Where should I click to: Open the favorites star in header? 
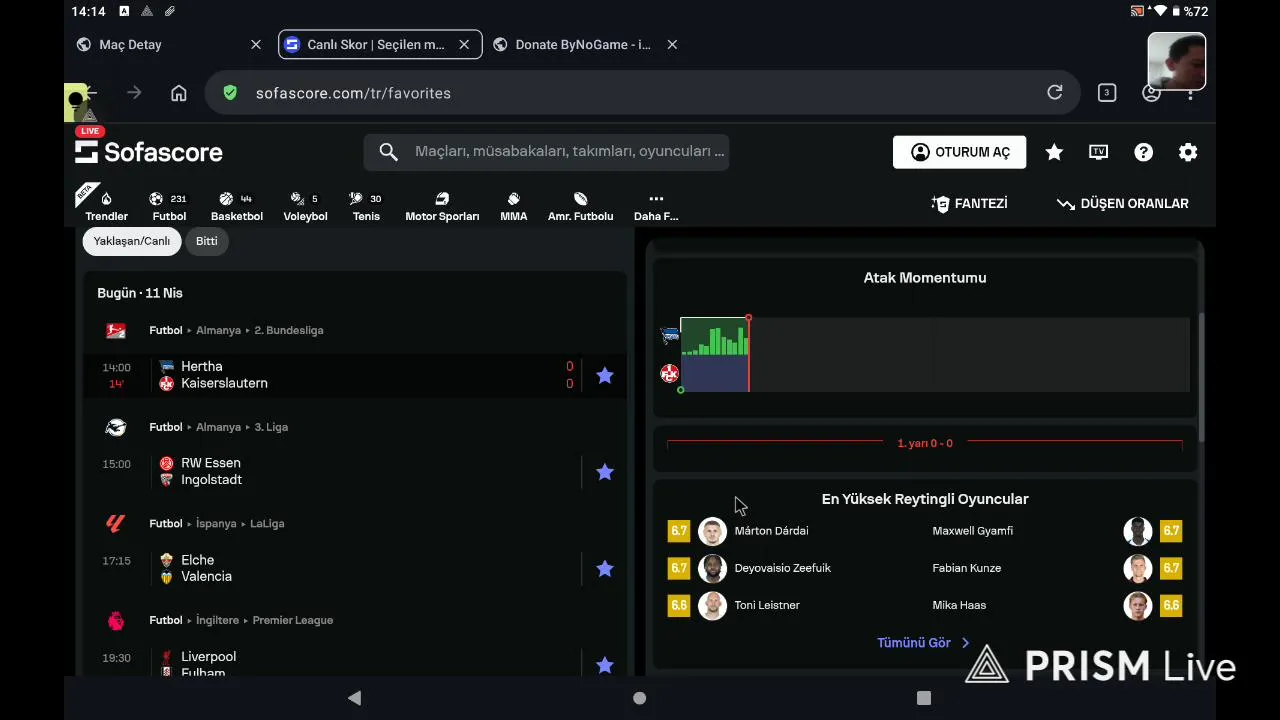(1054, 152)
